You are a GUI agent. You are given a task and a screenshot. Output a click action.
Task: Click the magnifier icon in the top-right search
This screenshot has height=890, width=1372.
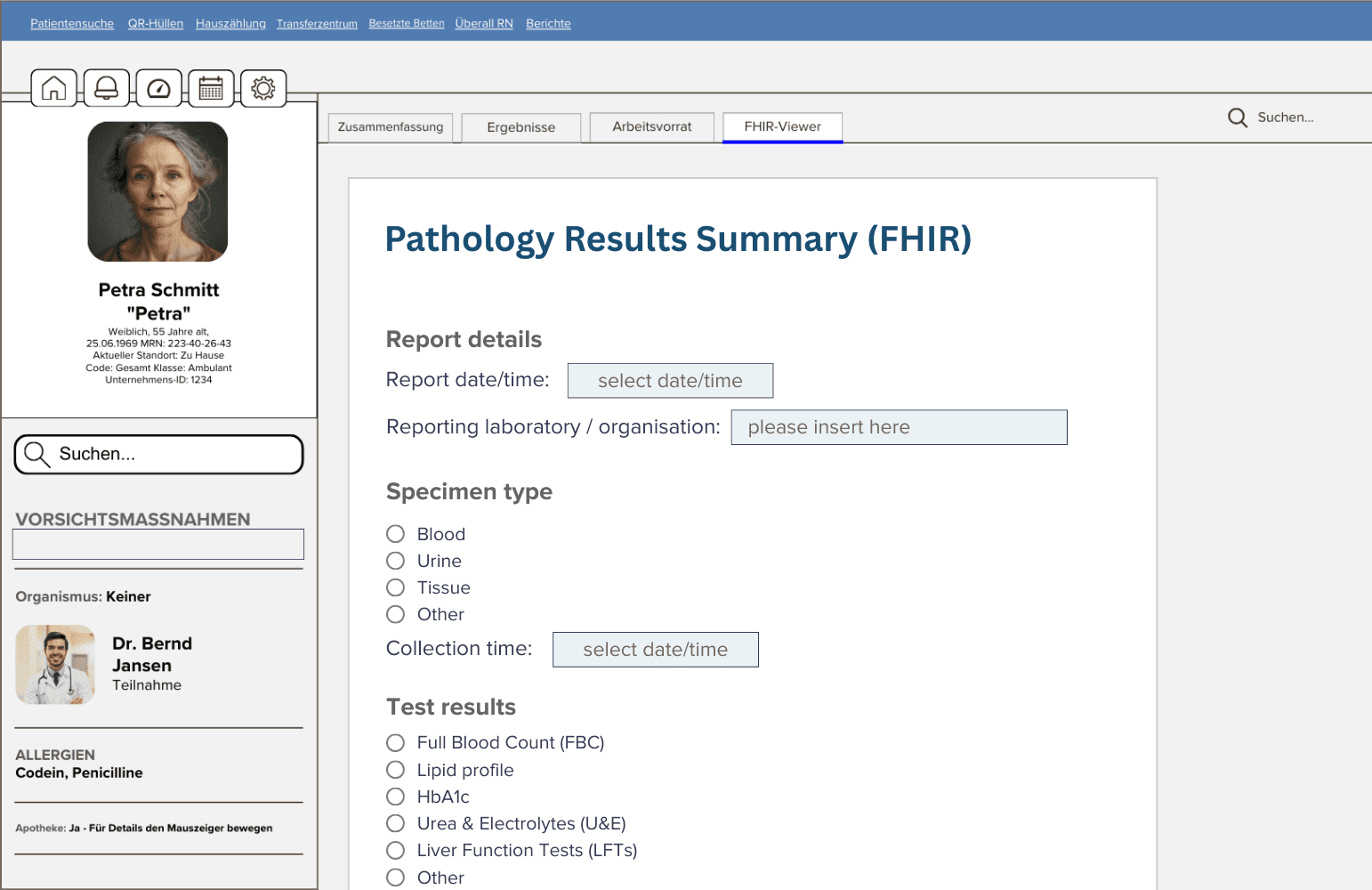pos(1238,117)
